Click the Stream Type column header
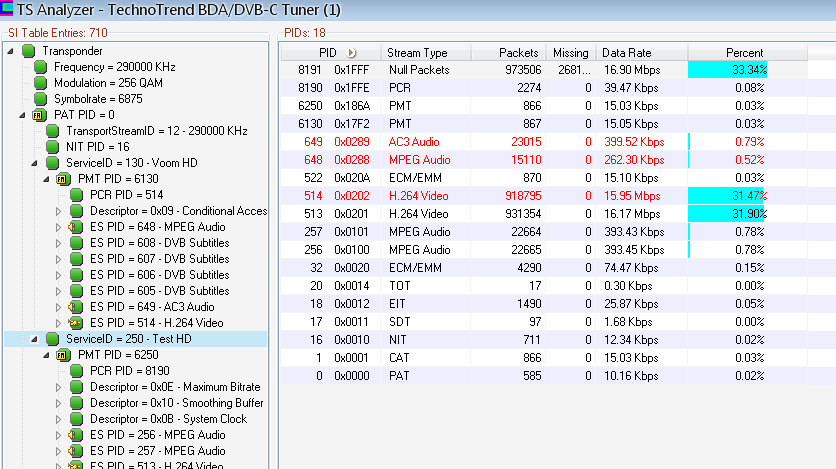The height and width of the screenshot is (469, 836). (417, 52)
